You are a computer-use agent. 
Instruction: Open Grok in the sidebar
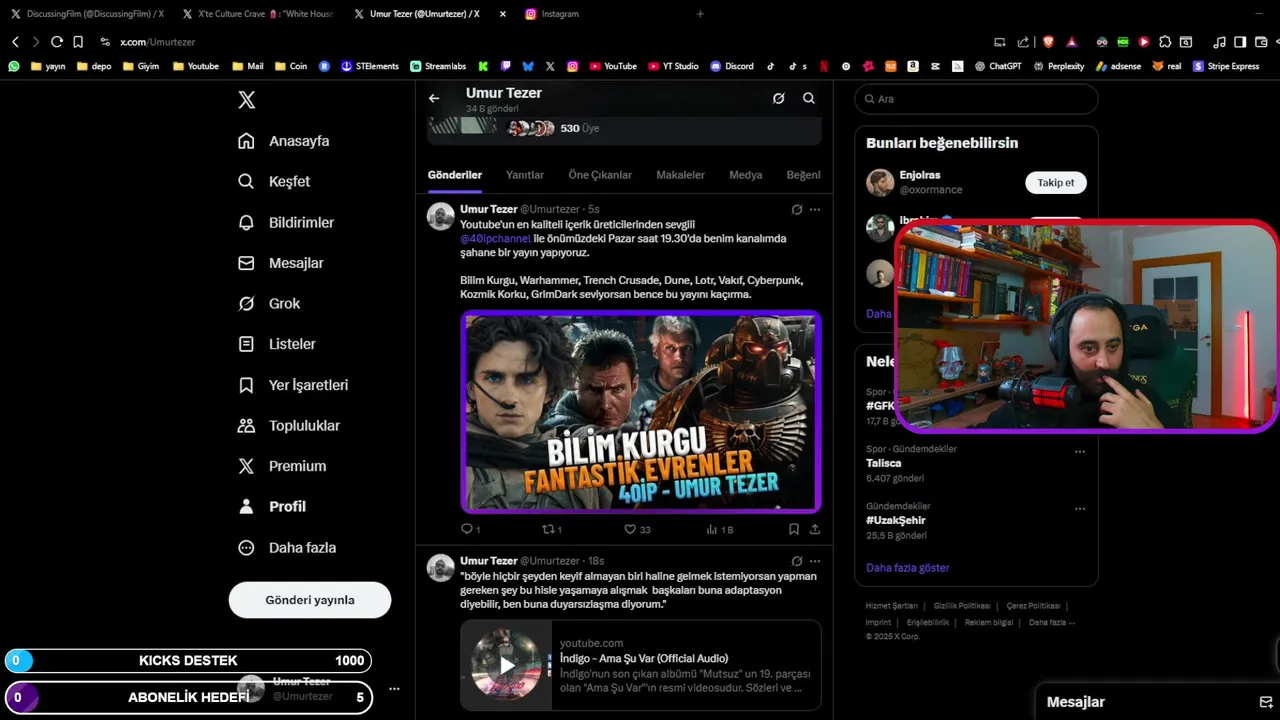click(x=269, y=303)
